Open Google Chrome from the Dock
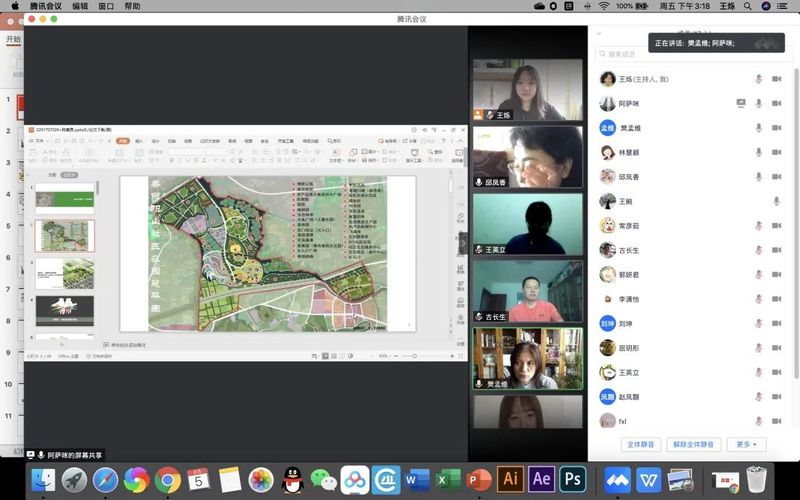 pos(167,479)
